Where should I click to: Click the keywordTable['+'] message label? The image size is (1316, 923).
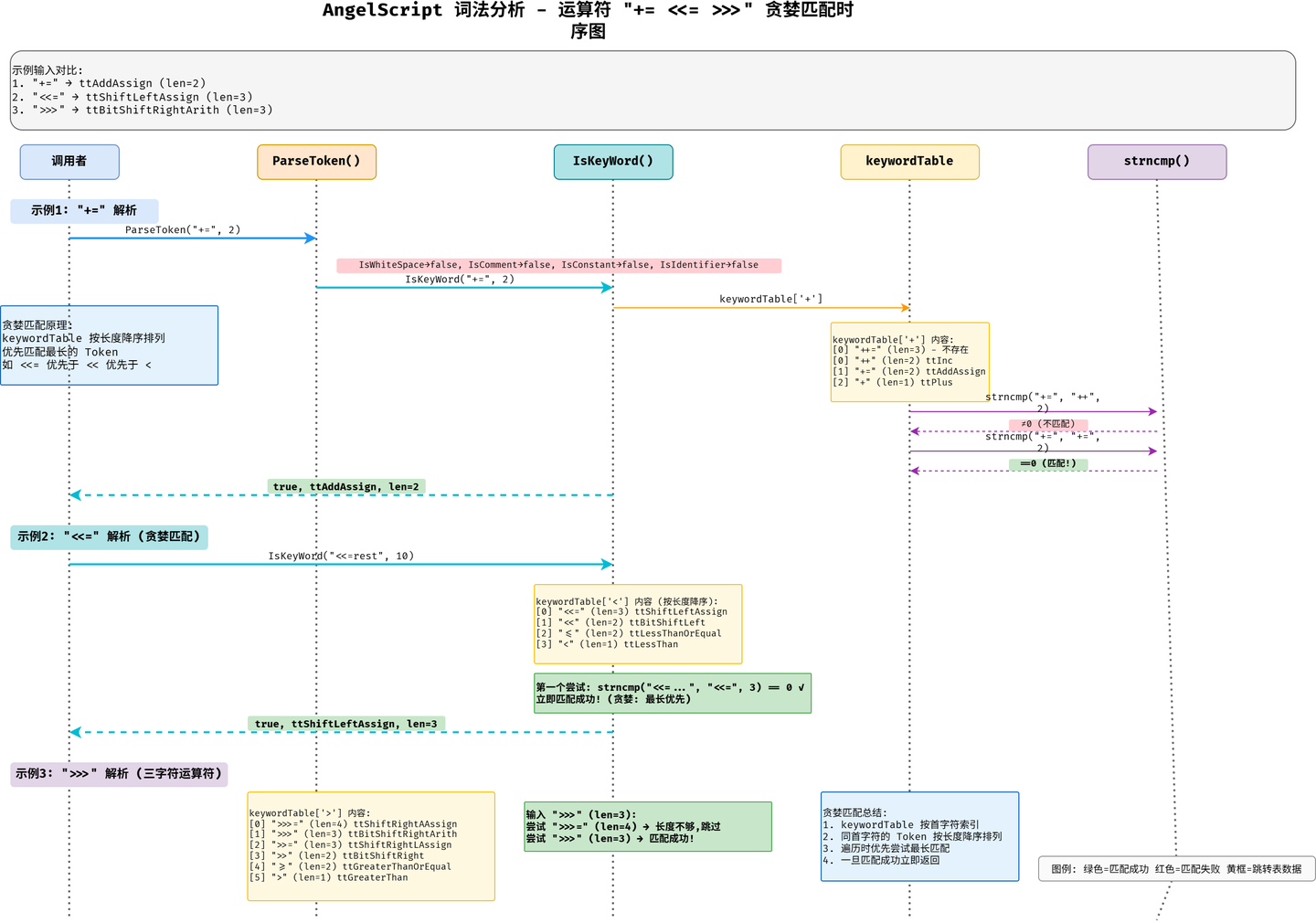pyautogui.click(x=770, y=299)
